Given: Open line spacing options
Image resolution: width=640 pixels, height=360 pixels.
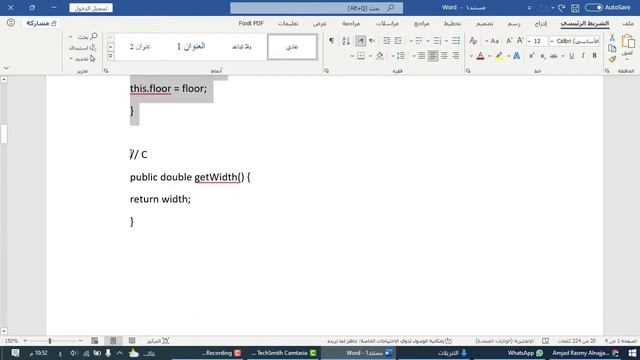Looking at the screenshot, I should tap(400, 56).
